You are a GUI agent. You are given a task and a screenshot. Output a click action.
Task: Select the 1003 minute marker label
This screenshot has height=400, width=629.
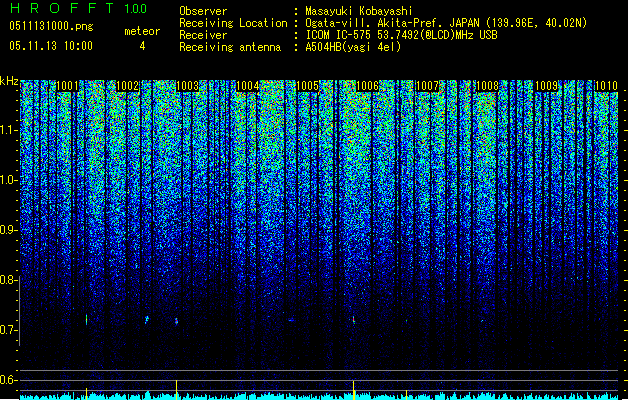[187, 86]
